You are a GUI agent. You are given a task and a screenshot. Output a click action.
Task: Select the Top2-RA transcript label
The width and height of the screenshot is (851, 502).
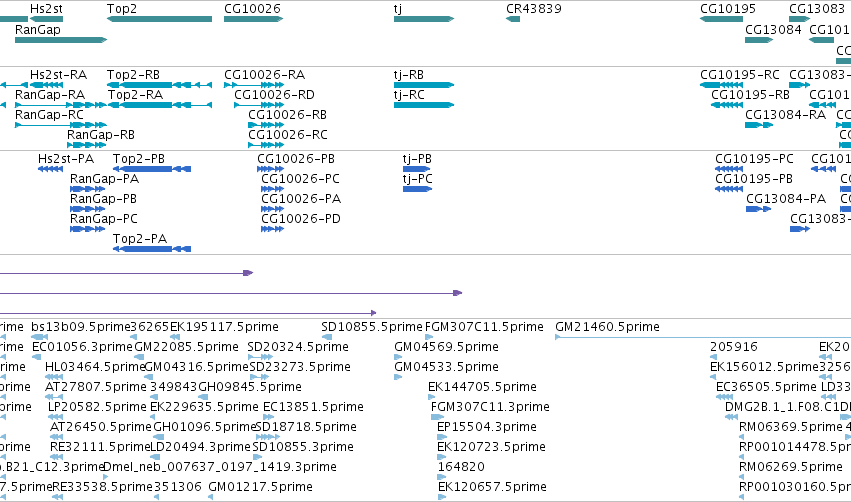tap(135, 94)
